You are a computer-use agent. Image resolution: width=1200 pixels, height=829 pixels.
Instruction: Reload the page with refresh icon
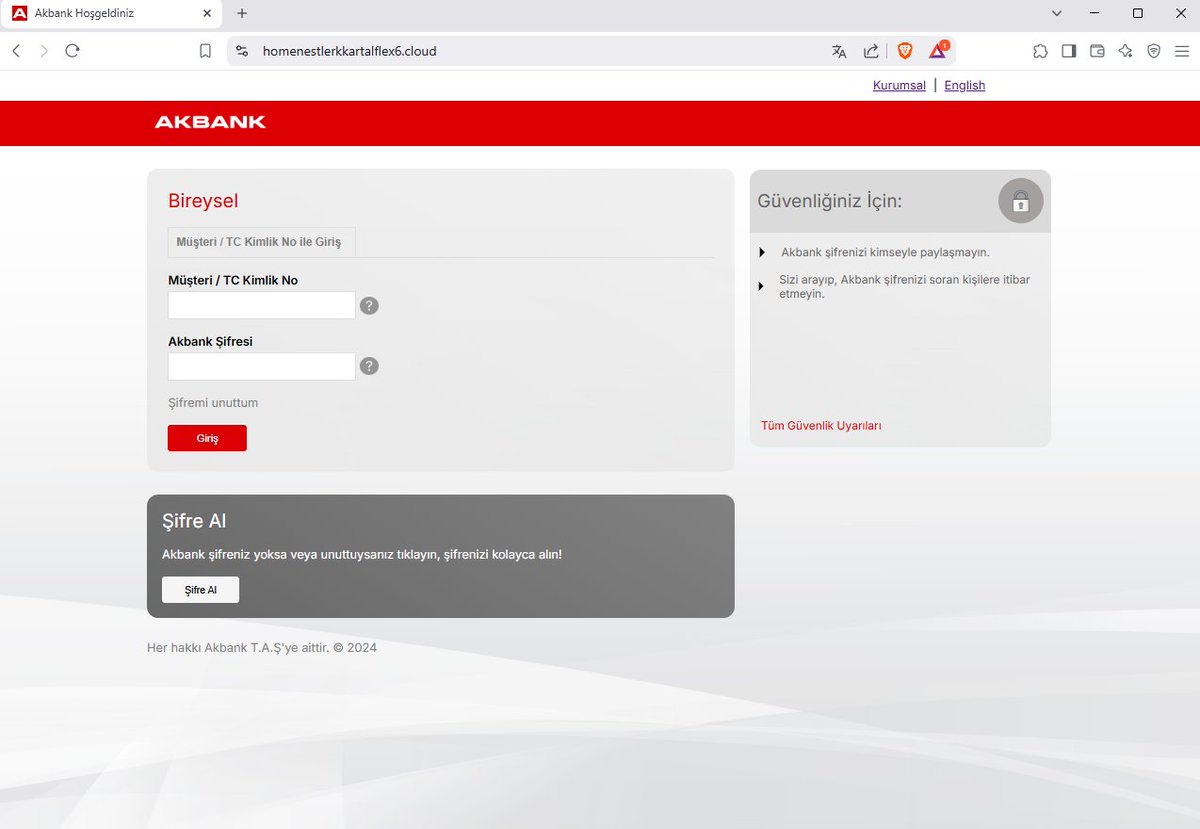coord(72,51)
